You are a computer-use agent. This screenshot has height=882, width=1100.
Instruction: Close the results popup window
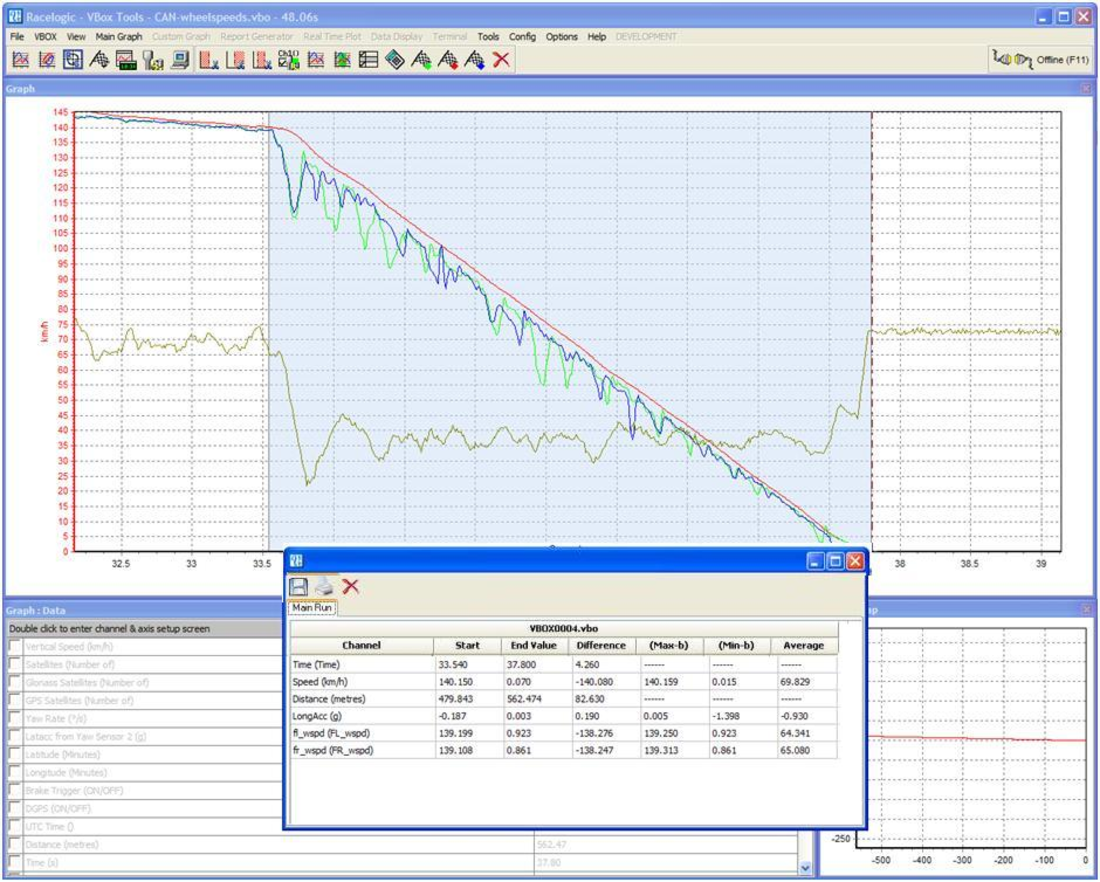point(854,561)
